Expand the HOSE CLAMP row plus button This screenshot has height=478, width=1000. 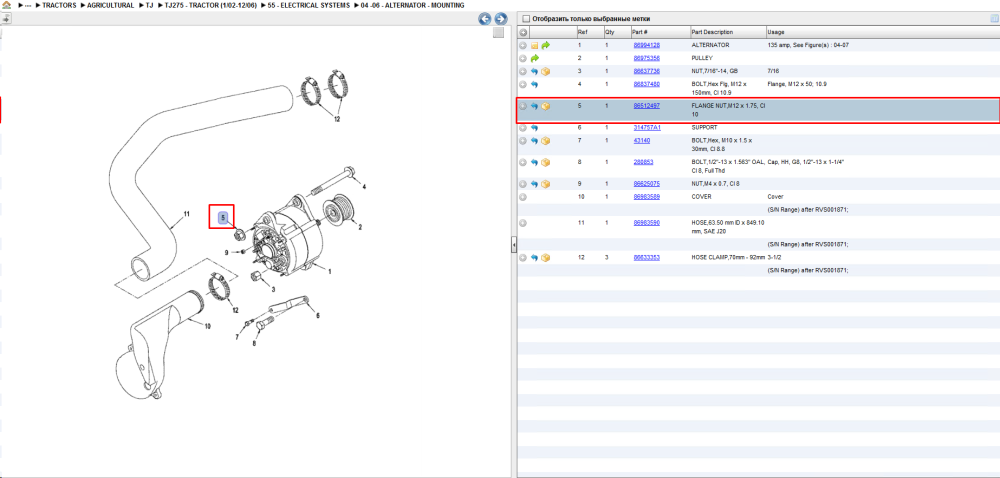pos(523,258)
